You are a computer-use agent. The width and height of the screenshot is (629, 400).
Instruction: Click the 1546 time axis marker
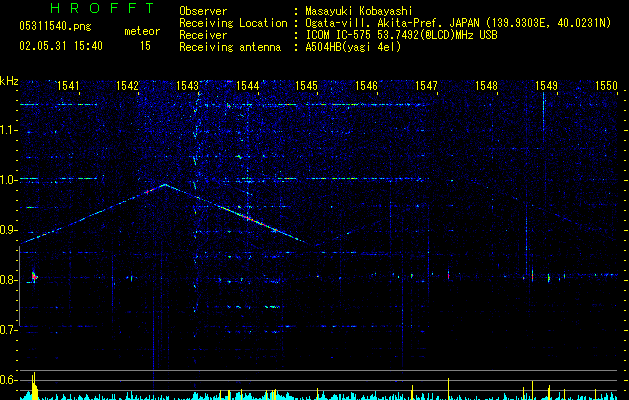click(x=366, y=86)
